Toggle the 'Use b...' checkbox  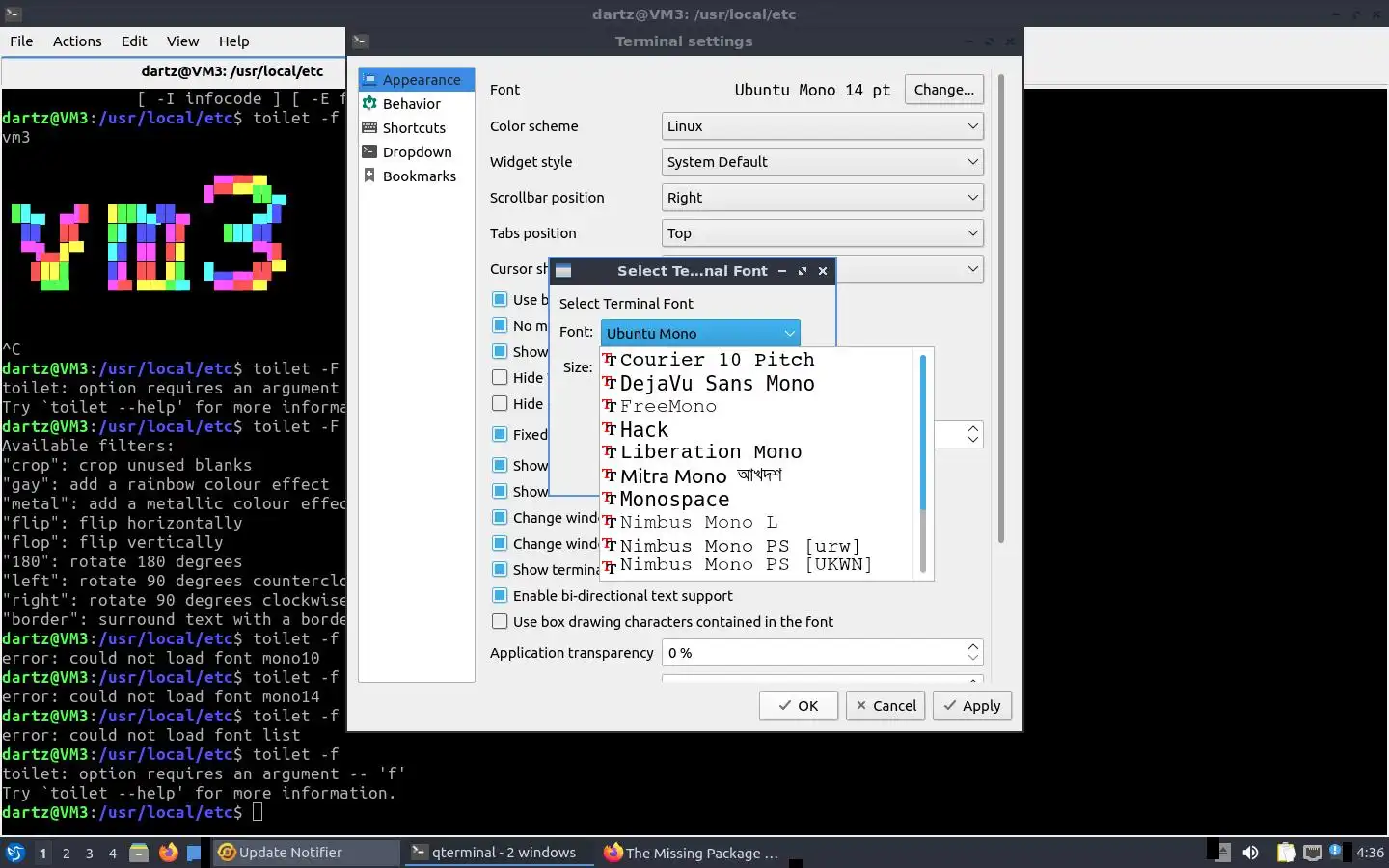[x=500, y=300]
